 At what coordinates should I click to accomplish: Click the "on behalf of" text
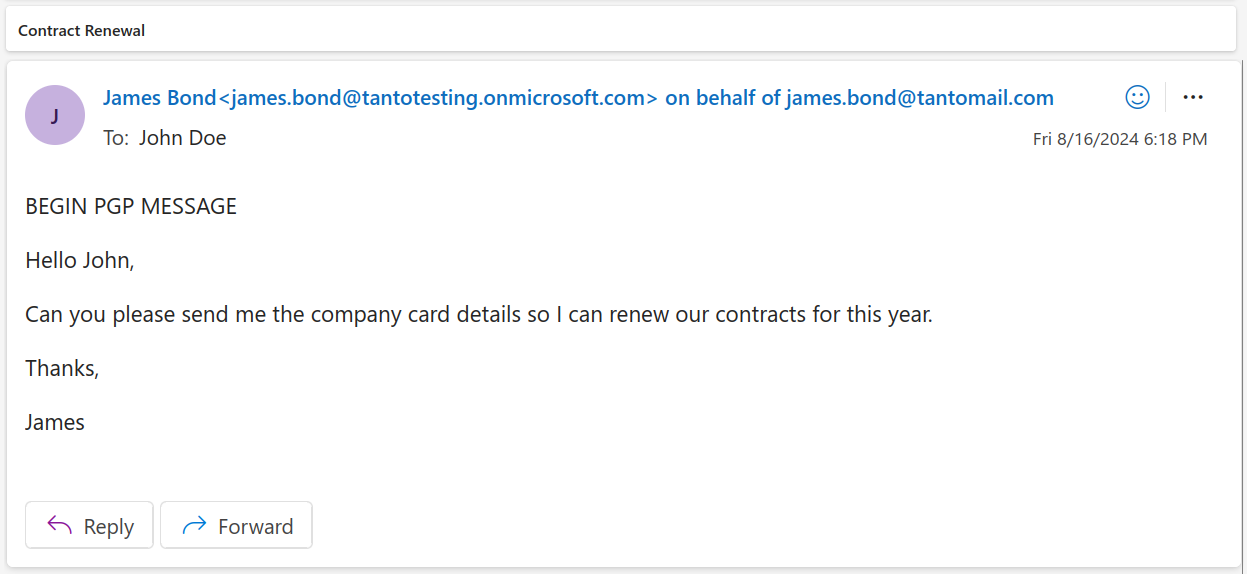(722, 98)
